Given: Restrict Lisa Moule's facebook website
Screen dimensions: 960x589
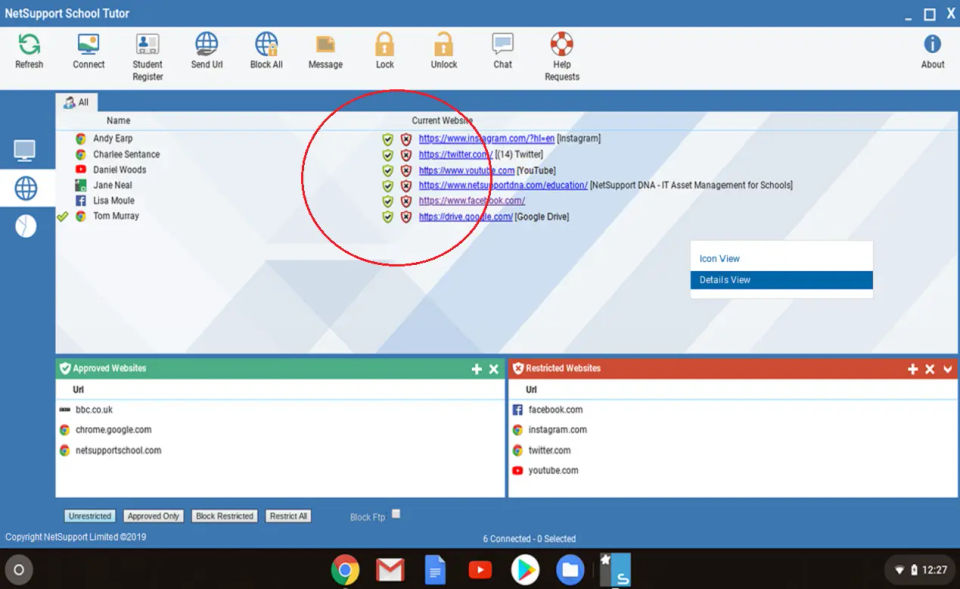Looking at the screenshot, I should pyautogui.click(x=406, y=201).
